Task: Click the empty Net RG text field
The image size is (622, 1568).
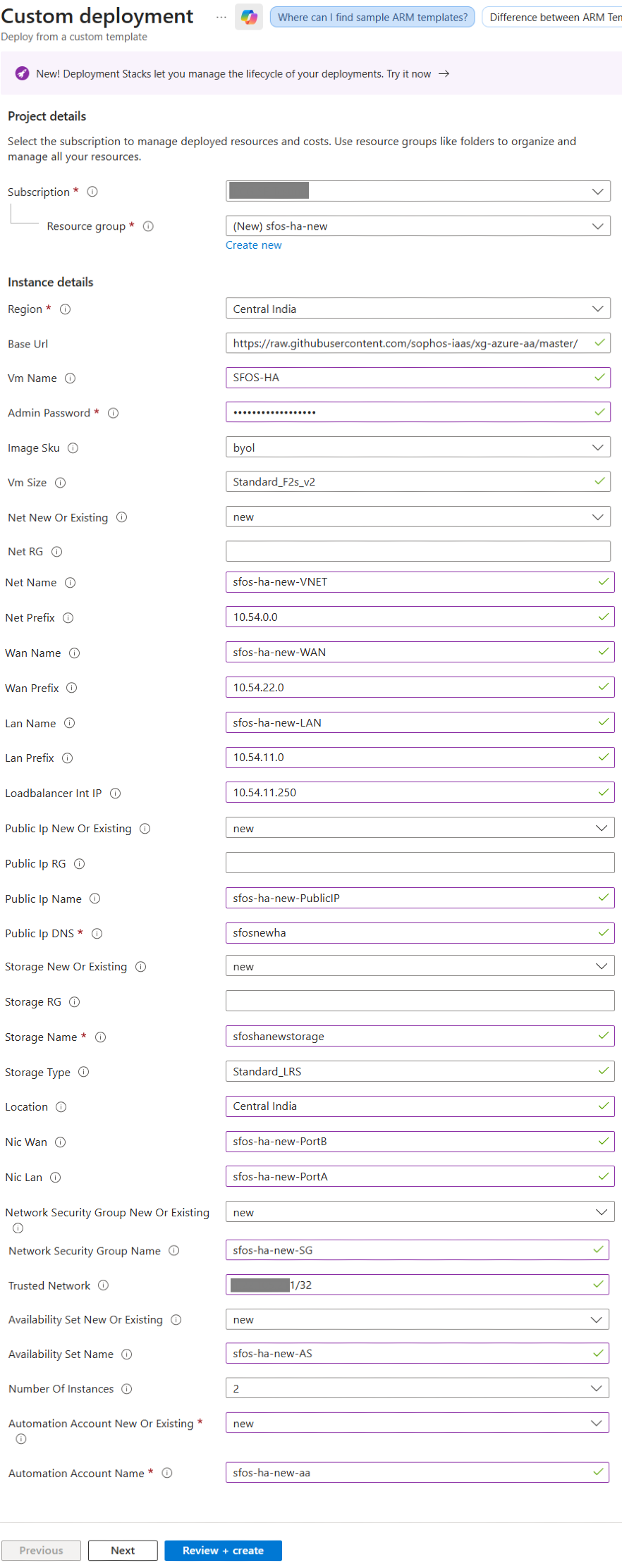Action: [x=417, y=552]
